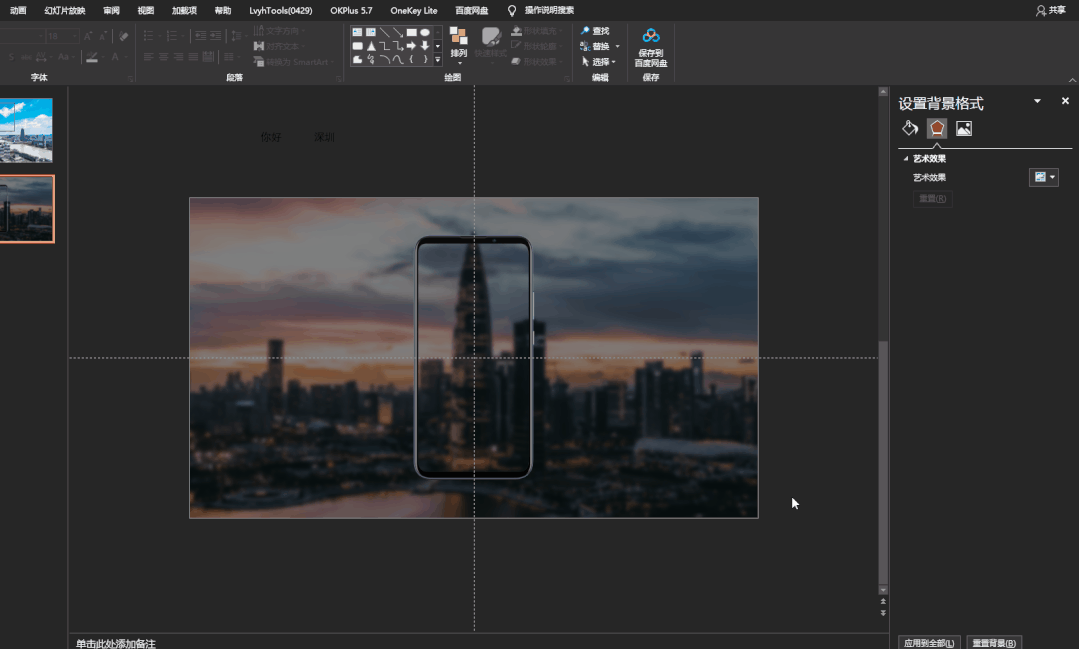1079x649 pixels.
Task: Expand the shapes gallery more arrow
Action: (x=437, y=59)
